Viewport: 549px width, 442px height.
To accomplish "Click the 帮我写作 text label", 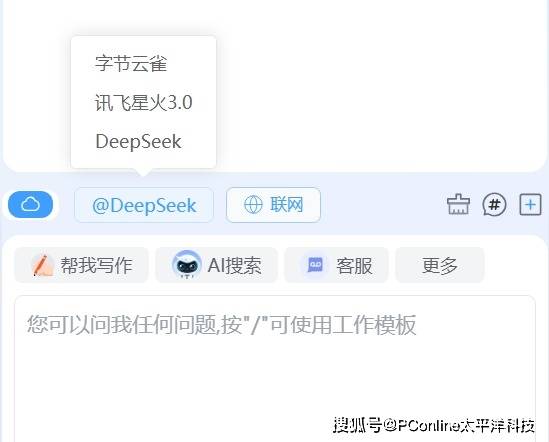I will click(x=96, y=265).
